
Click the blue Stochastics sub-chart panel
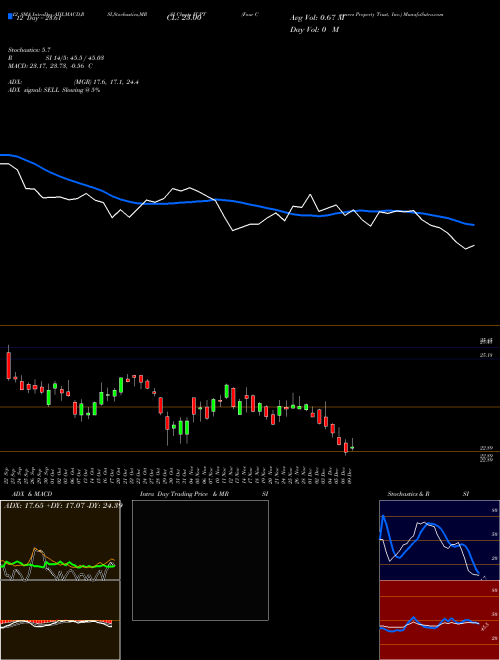click(x=439, y=540)
